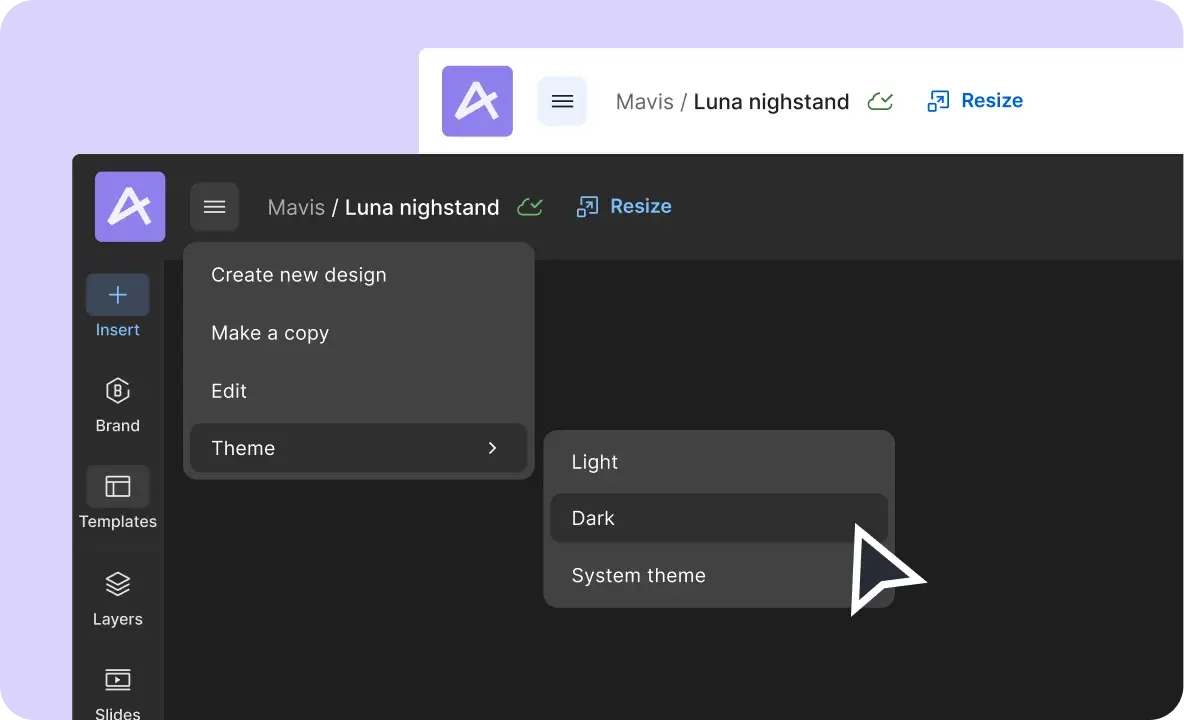The image size is (1184, 720).
Task: Click the app logo in the white toolbar
Action: (477, 101)
